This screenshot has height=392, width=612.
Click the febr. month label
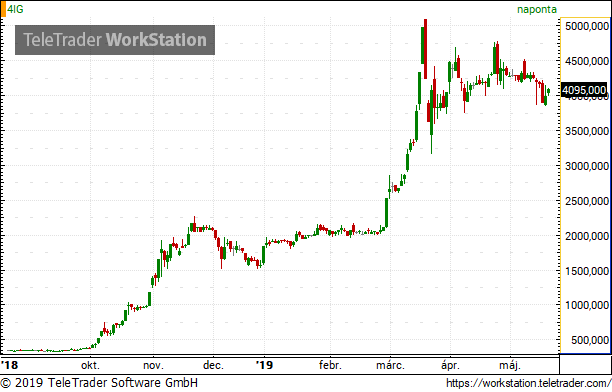[x=330, y=365]
